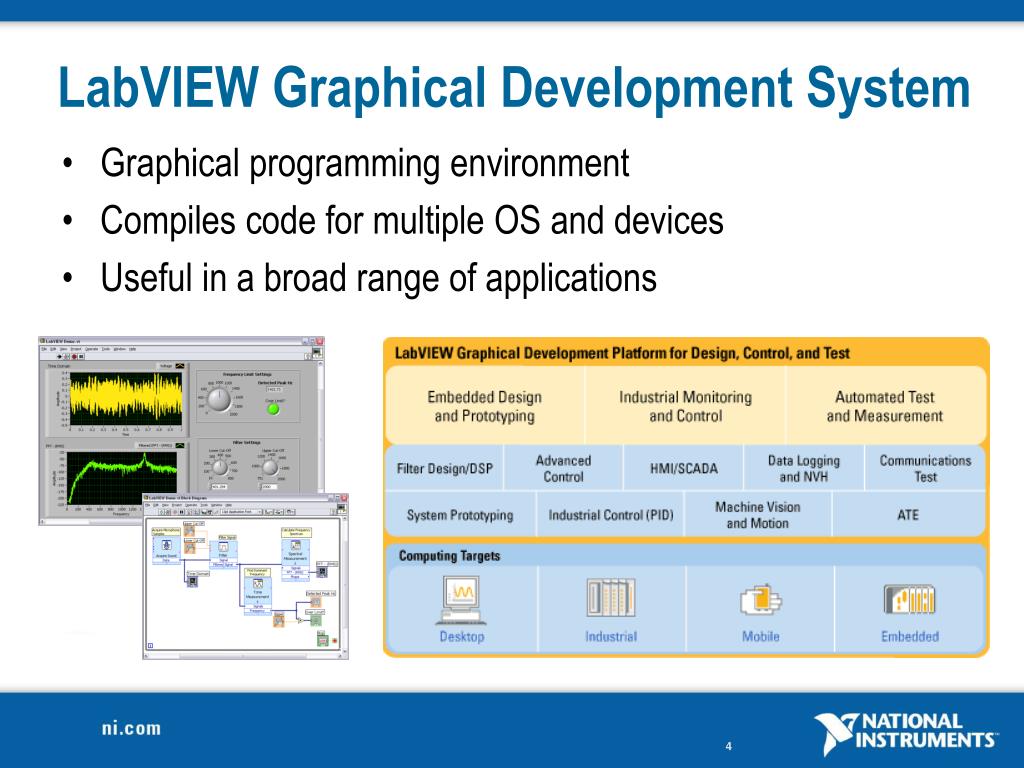The height and width of the screenshot is (768, 1024).
Task: Click the green FFT spectrum graph
Action: (121, 478)
